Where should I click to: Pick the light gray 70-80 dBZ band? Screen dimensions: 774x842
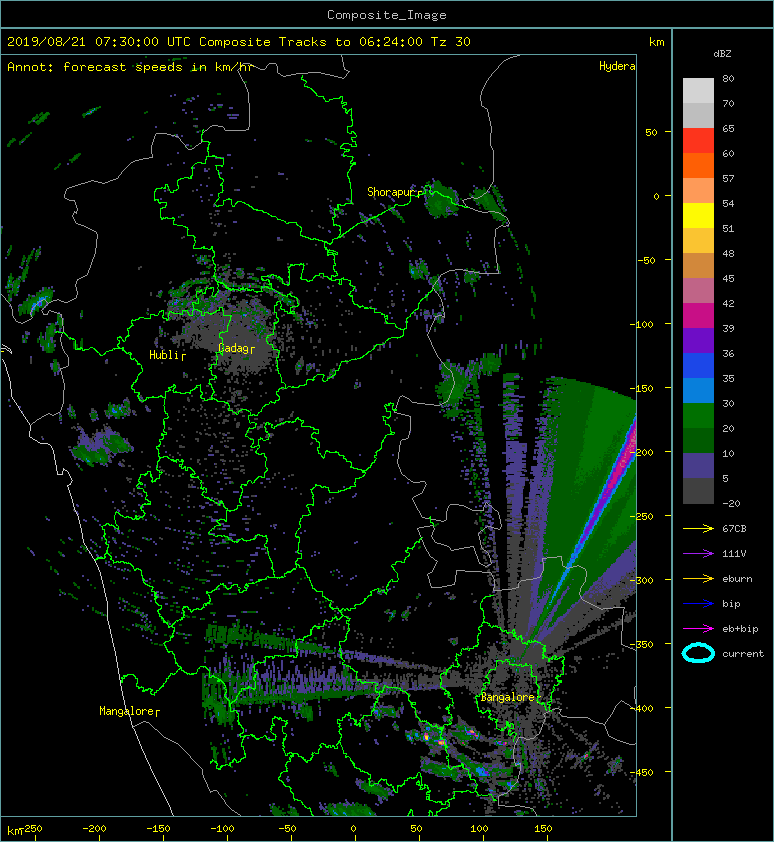point(698,91)
